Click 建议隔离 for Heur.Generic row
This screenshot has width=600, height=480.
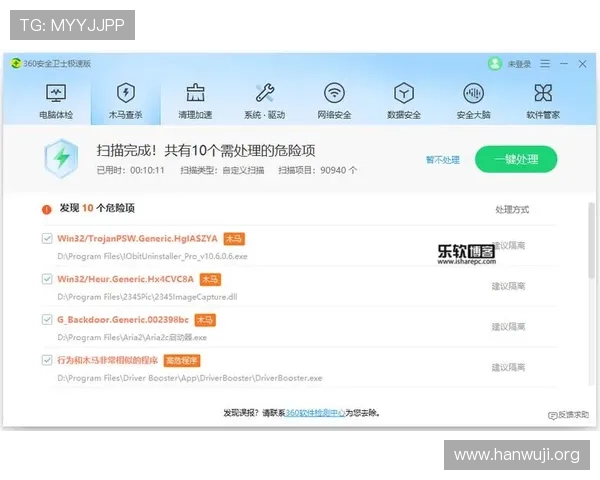pos(508,286)
